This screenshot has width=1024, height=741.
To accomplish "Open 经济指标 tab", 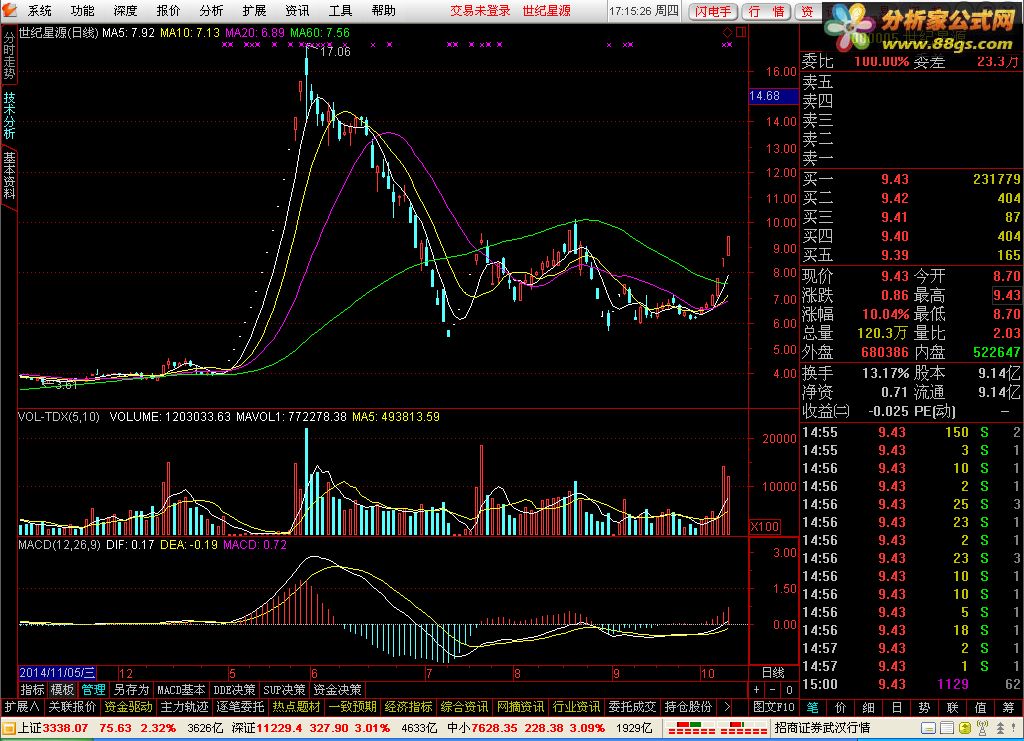I will tap(409, 707).
